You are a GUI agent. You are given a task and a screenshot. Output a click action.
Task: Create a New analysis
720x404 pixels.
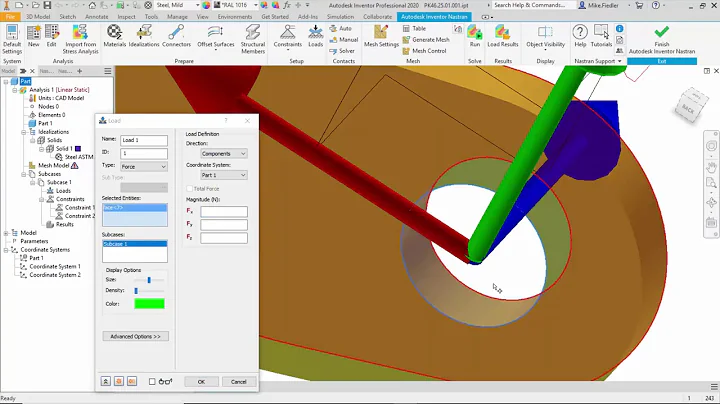tap(34, 36)
